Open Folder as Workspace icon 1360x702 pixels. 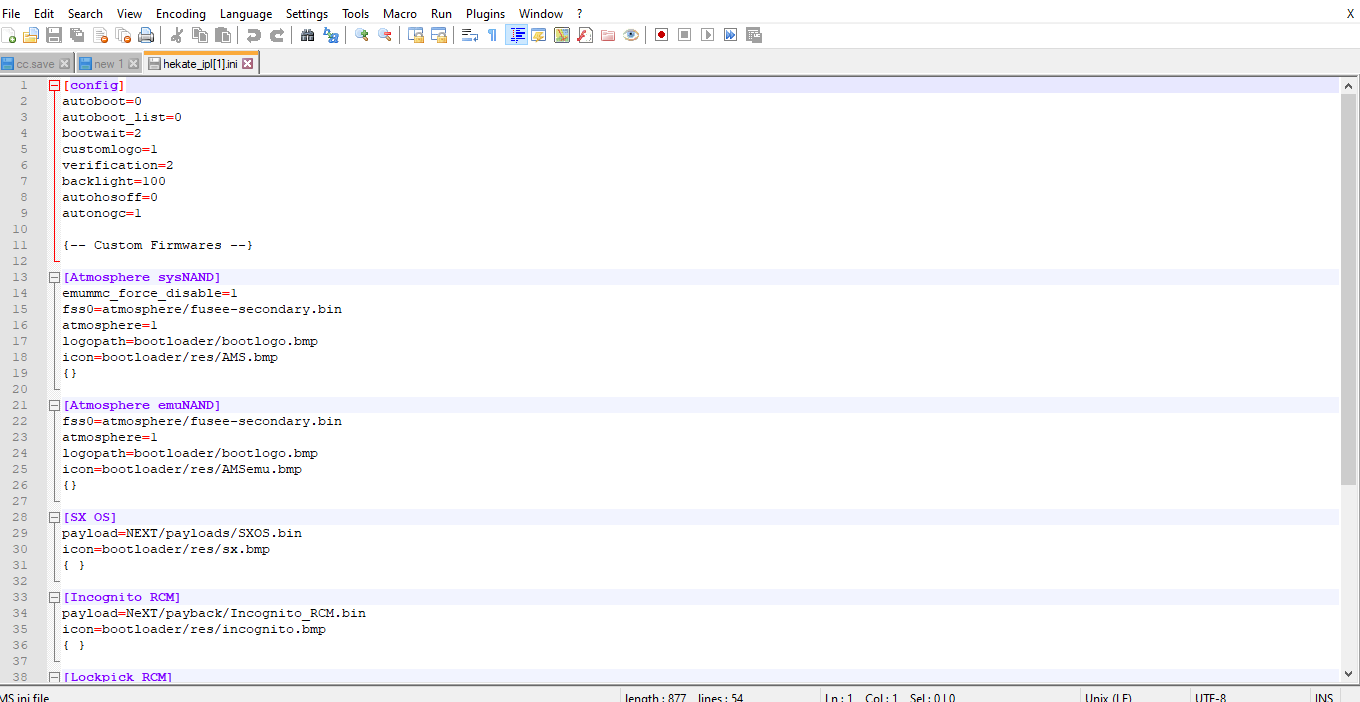click(x=608, y=35)
